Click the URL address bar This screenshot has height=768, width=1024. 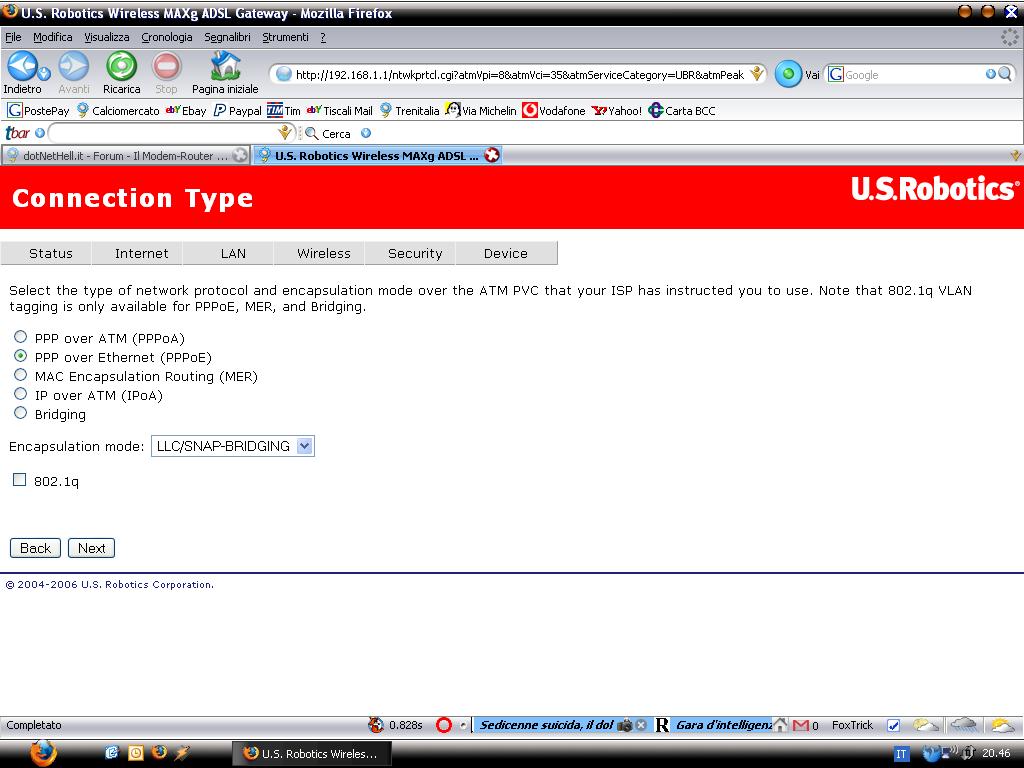(x=519, y=74)
